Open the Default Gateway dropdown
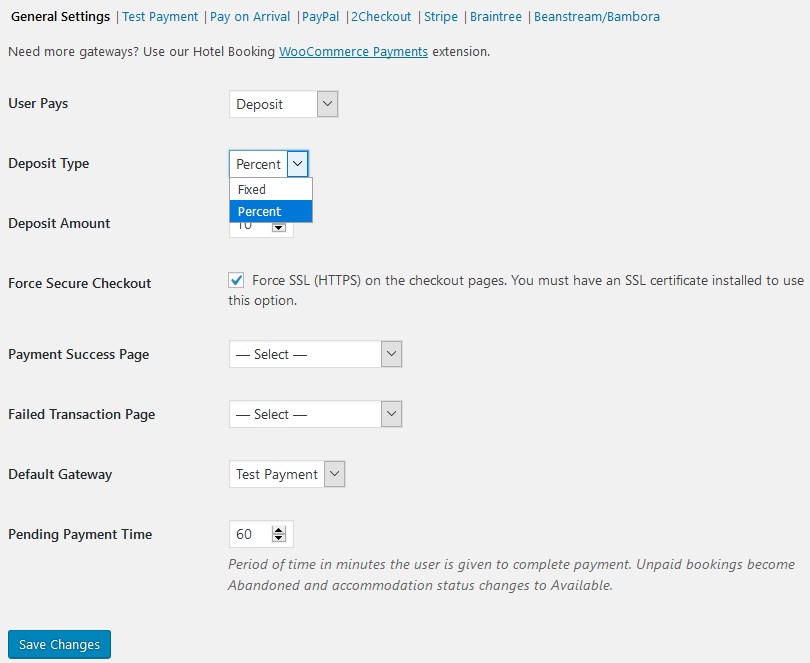 point(287,474)
